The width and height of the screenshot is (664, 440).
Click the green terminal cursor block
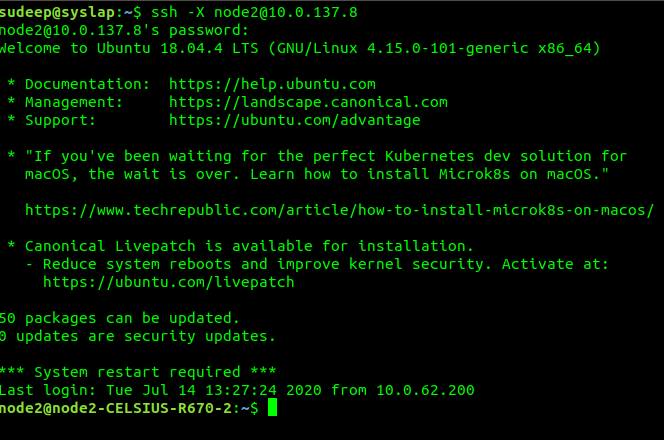coord(273,407)
